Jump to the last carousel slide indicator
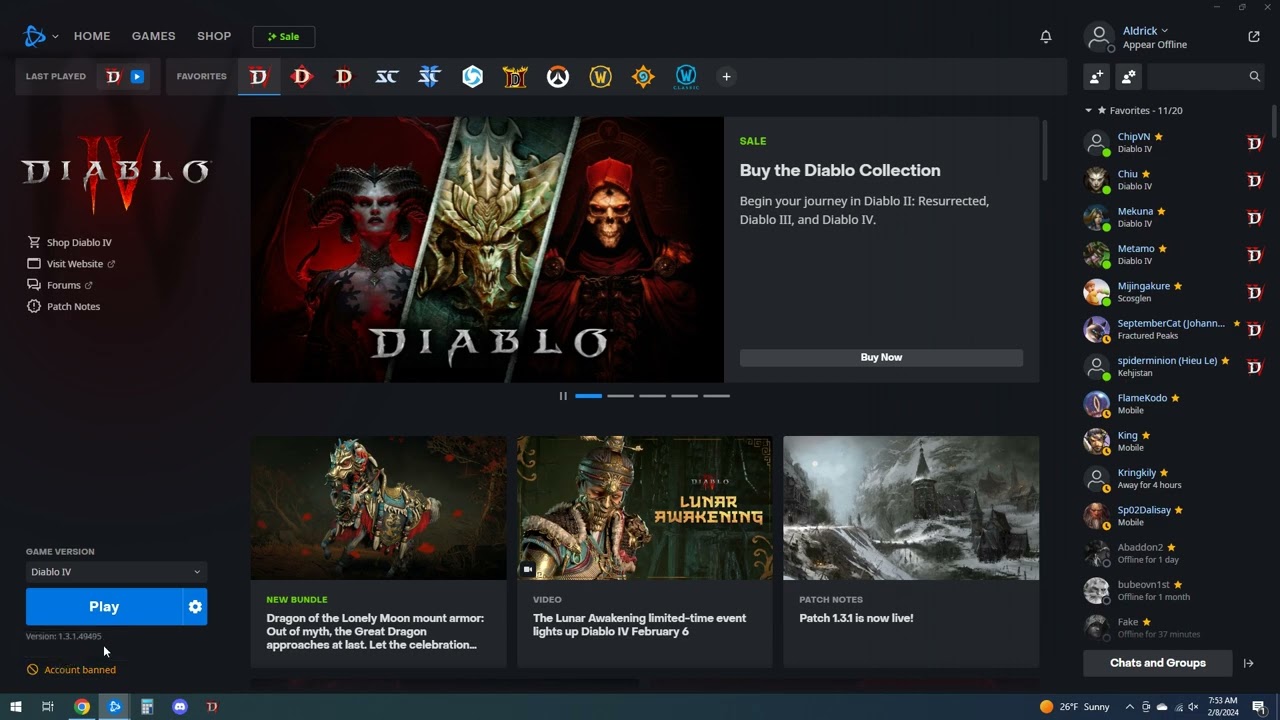The height and width of the screenshot is (720, 1280). point(716,396)
